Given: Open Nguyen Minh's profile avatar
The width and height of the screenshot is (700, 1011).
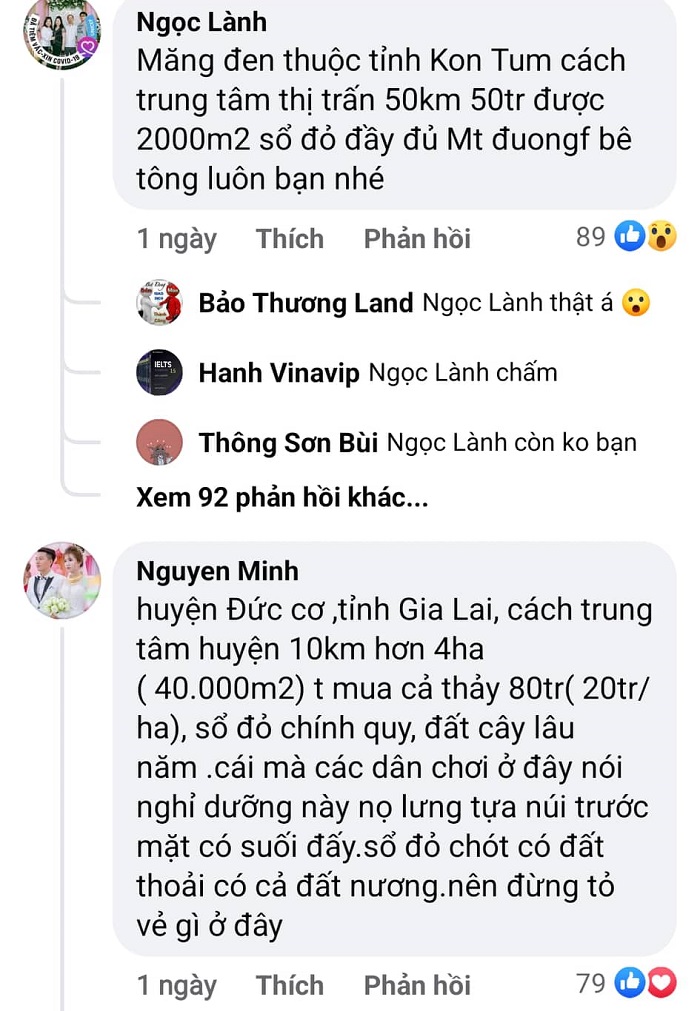Looking at the screenshot, I should [63, 580].
